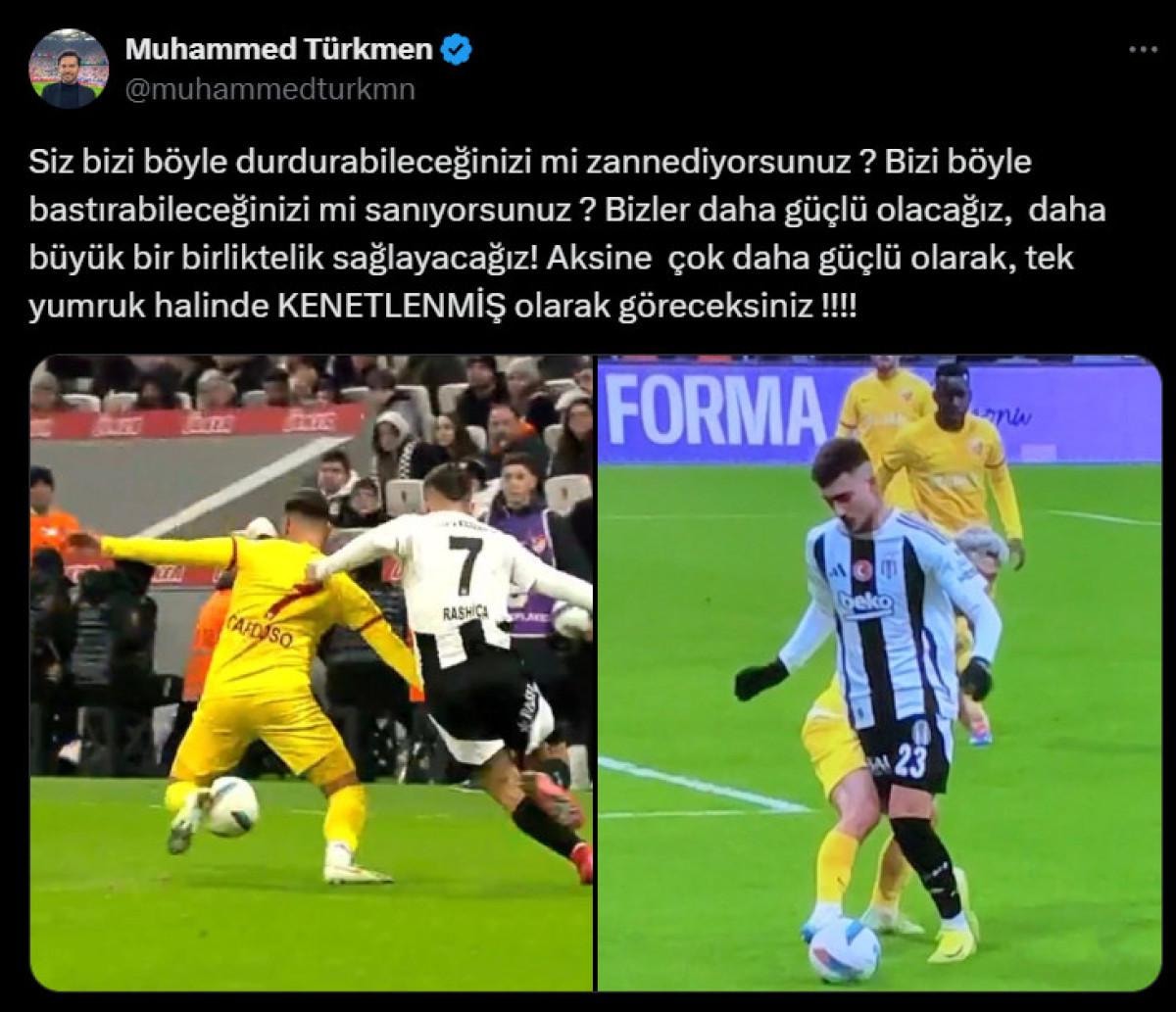Image resolution: width=1176 pixels, height=1012 pixels.
Task: Click the ball in the right photo
Action: 844,950
